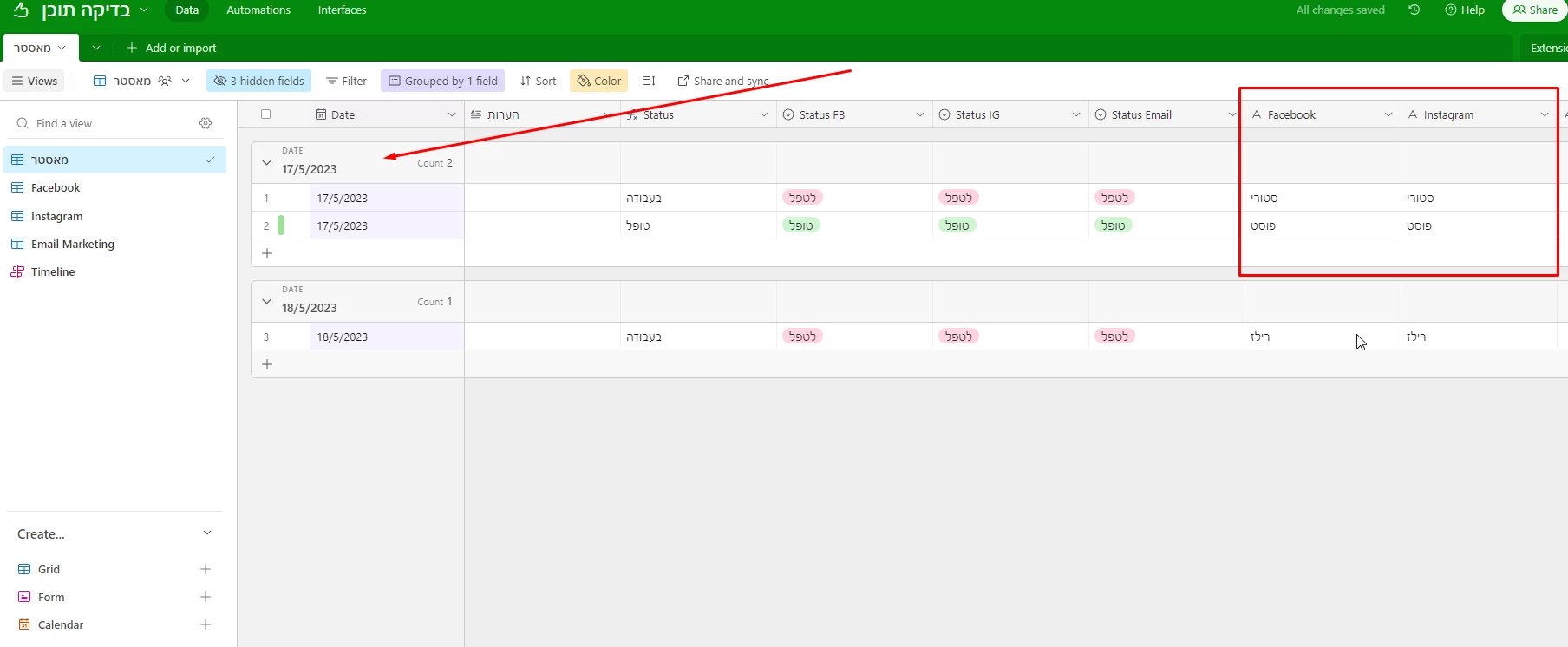This screenshot has width=1568, height=647.
Task: Add a row in the 18/5/2023 group
Action: tap(267, 364)
